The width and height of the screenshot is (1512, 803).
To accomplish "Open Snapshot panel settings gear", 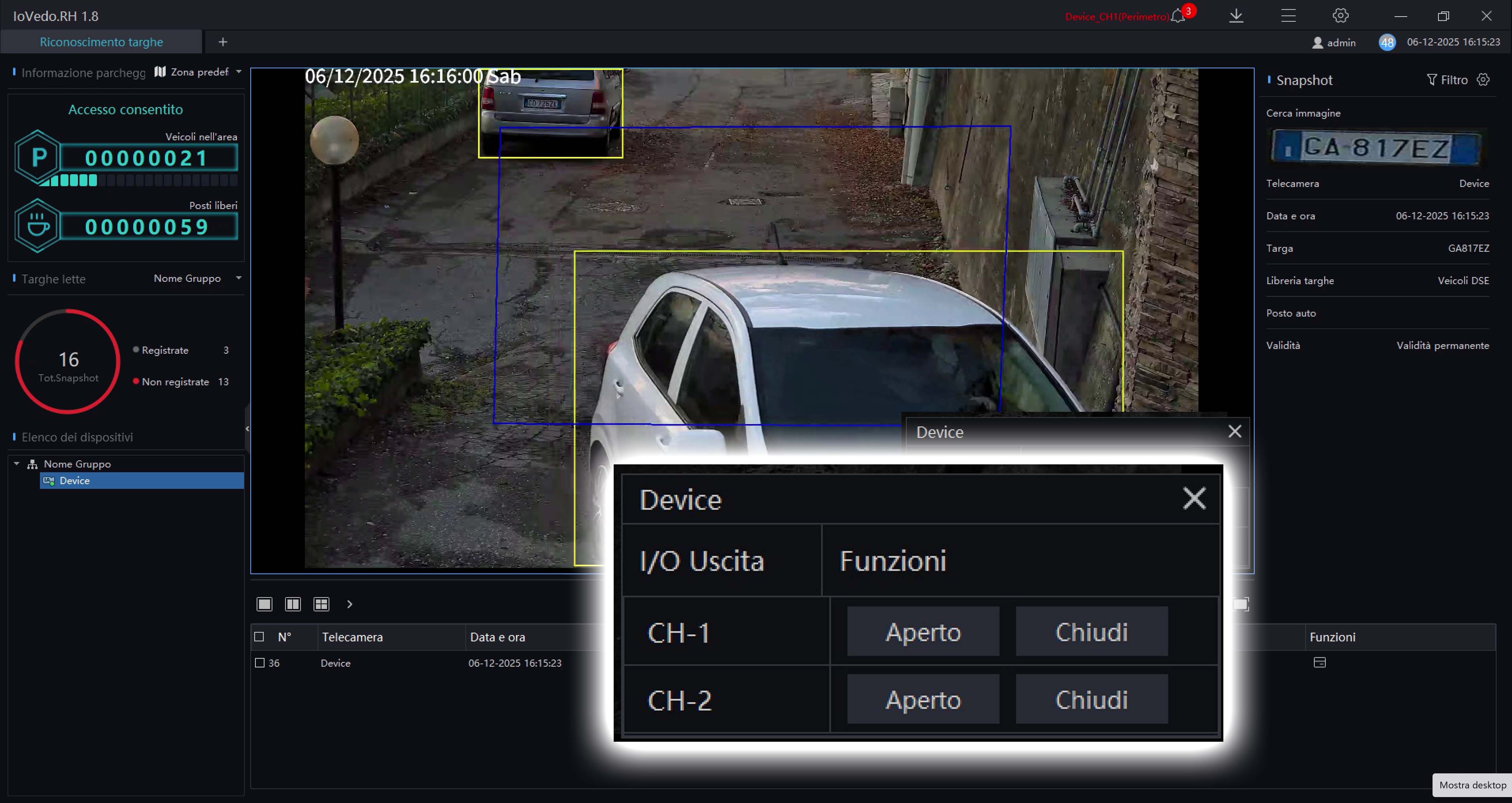I will [x=1483, y=80].
